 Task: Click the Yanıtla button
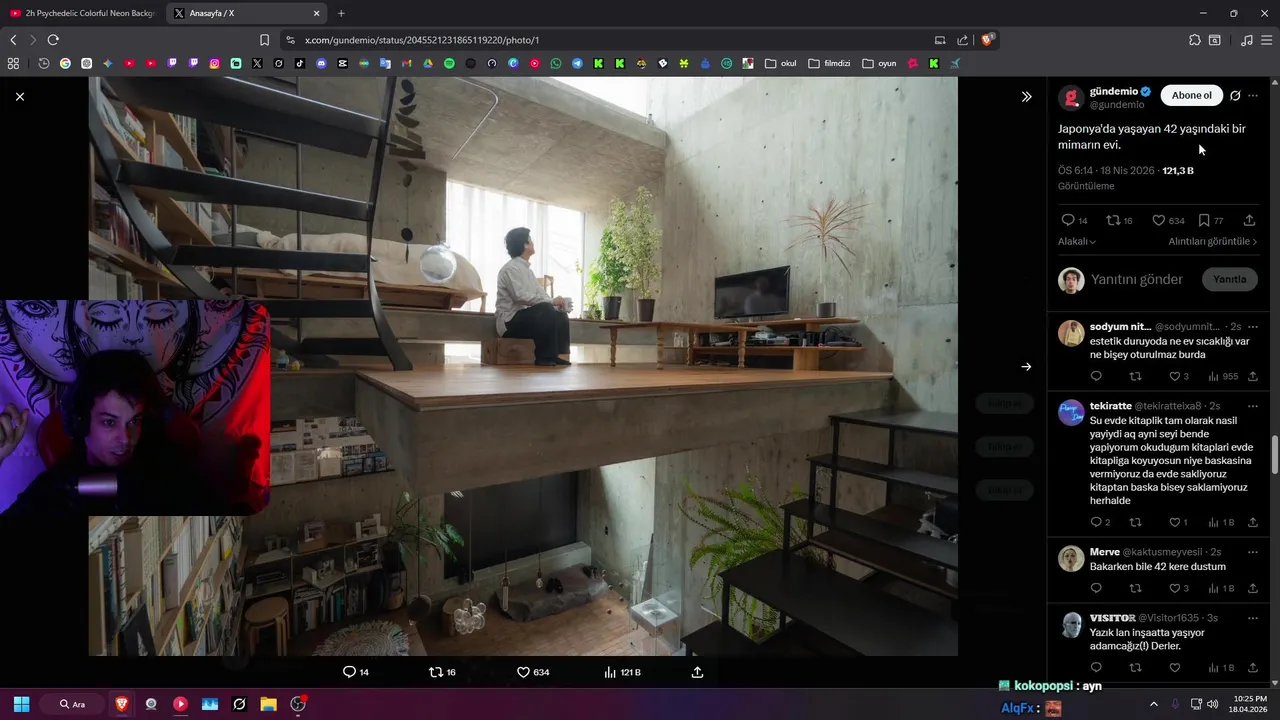tap(1230, 280)
